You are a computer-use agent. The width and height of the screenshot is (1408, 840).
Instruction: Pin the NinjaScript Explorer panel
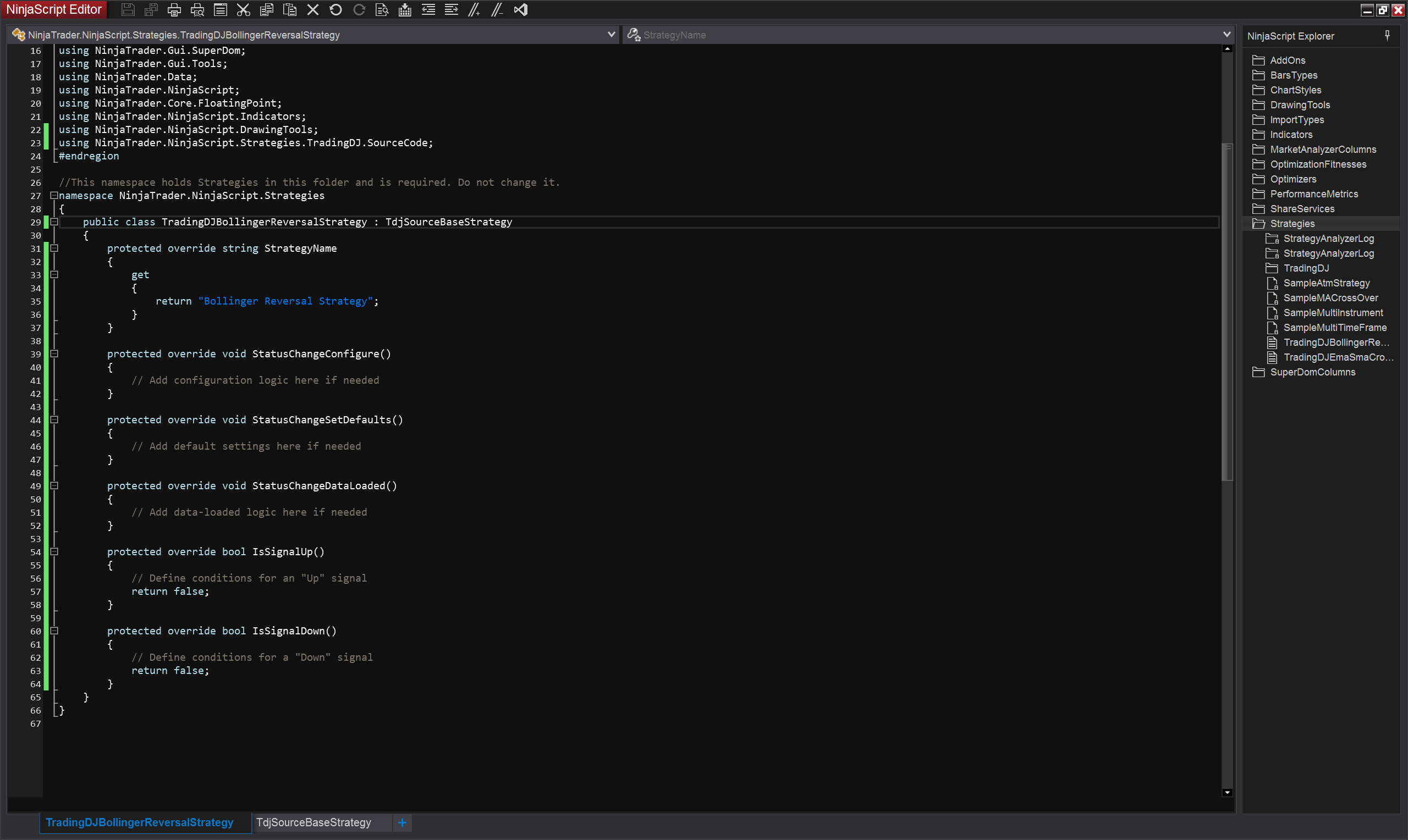click(1387, 36)
